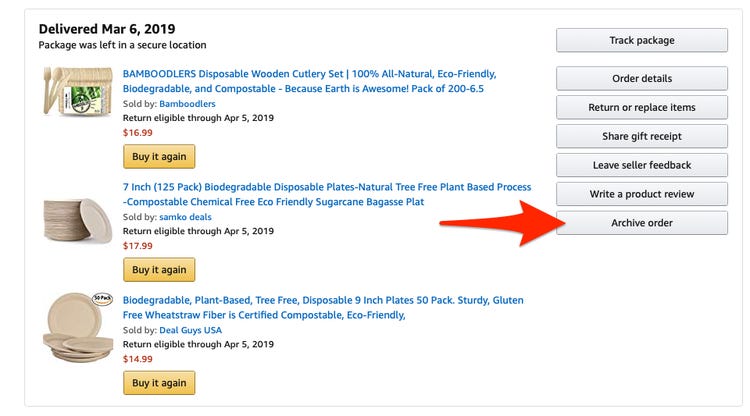This screenshot has width=750, height=416.
Task: Click the $16.99 cutlery price
Action: click(x=137, y=131)
